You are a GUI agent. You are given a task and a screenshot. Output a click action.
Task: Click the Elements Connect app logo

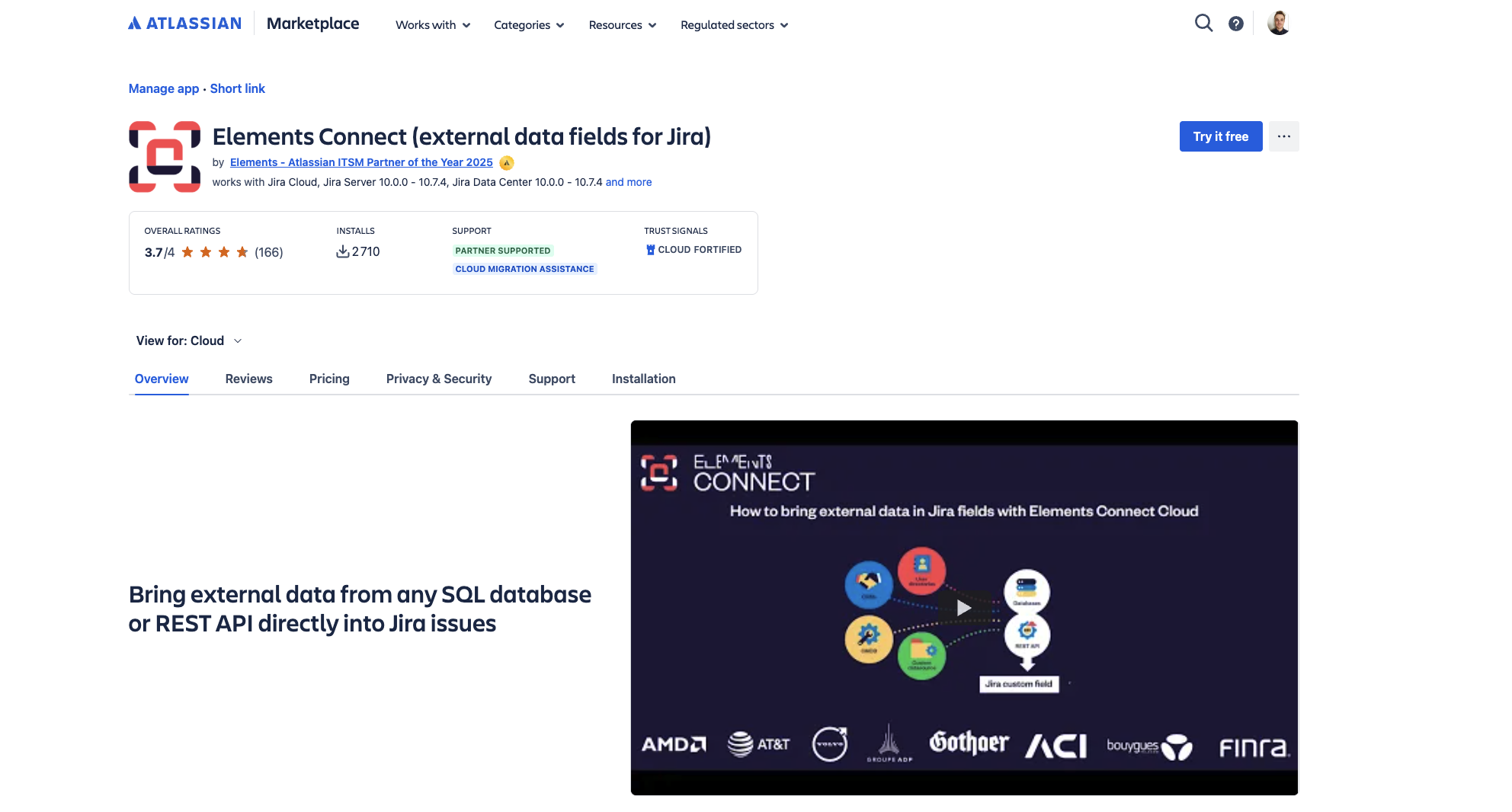(165, 157)
